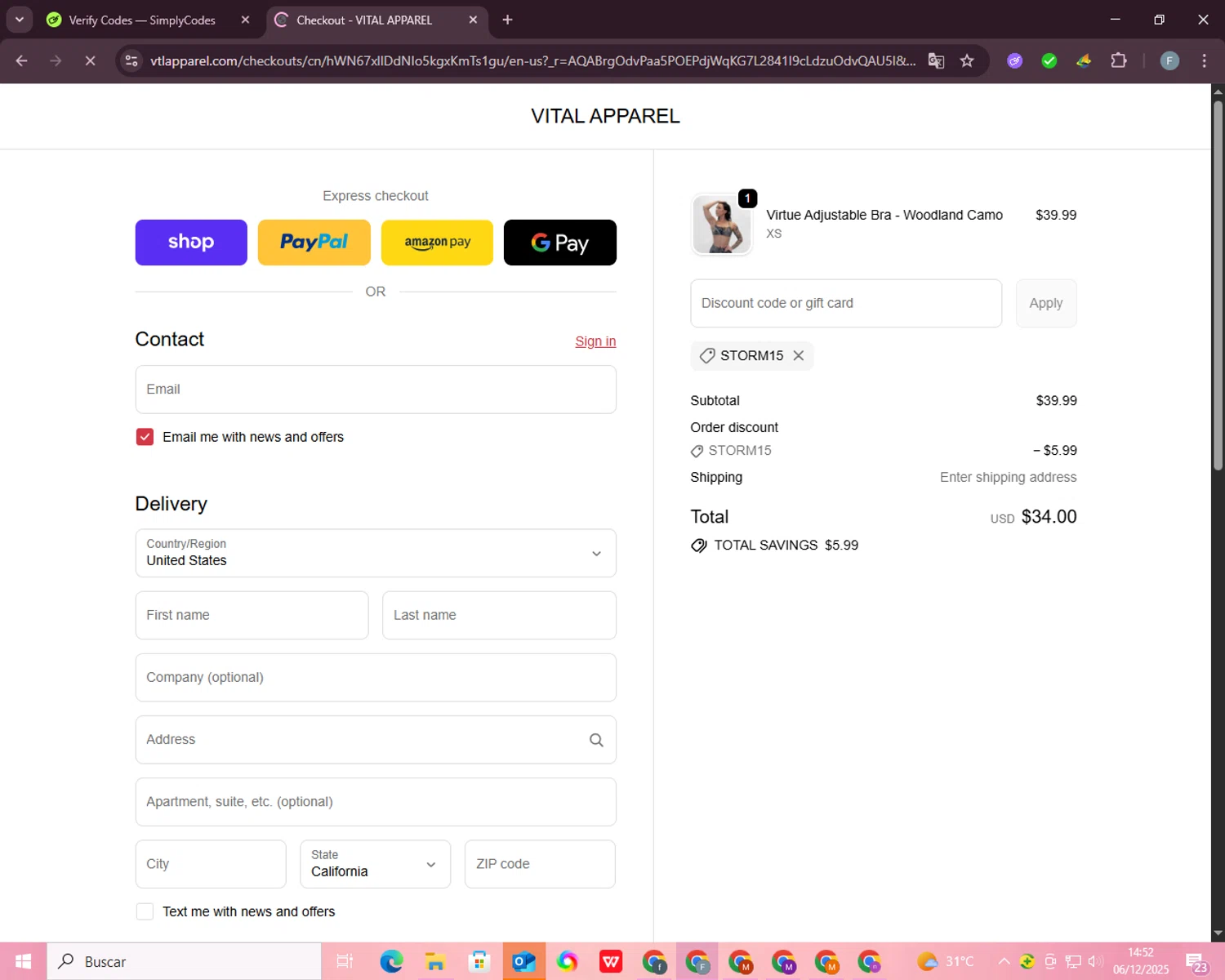
Task: Open the notification center icon
Action: (x=1197, y=962)
